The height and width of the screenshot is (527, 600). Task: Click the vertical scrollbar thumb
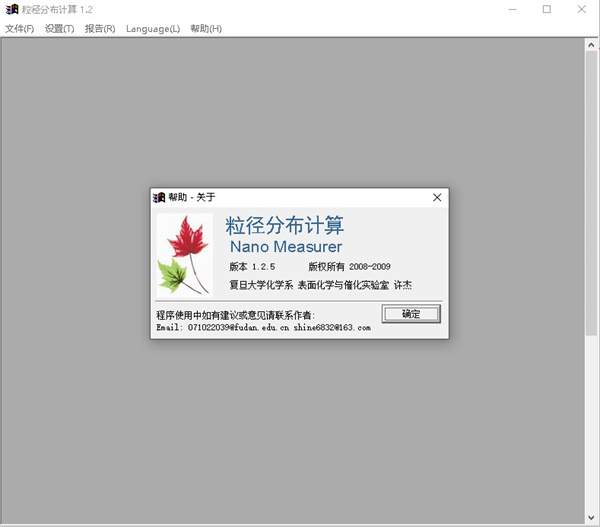point(591,193)
